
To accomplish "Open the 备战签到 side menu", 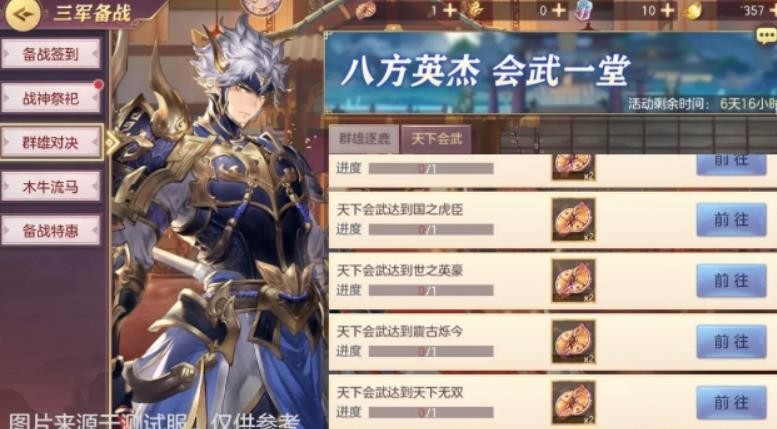I will tap(51, 54).
